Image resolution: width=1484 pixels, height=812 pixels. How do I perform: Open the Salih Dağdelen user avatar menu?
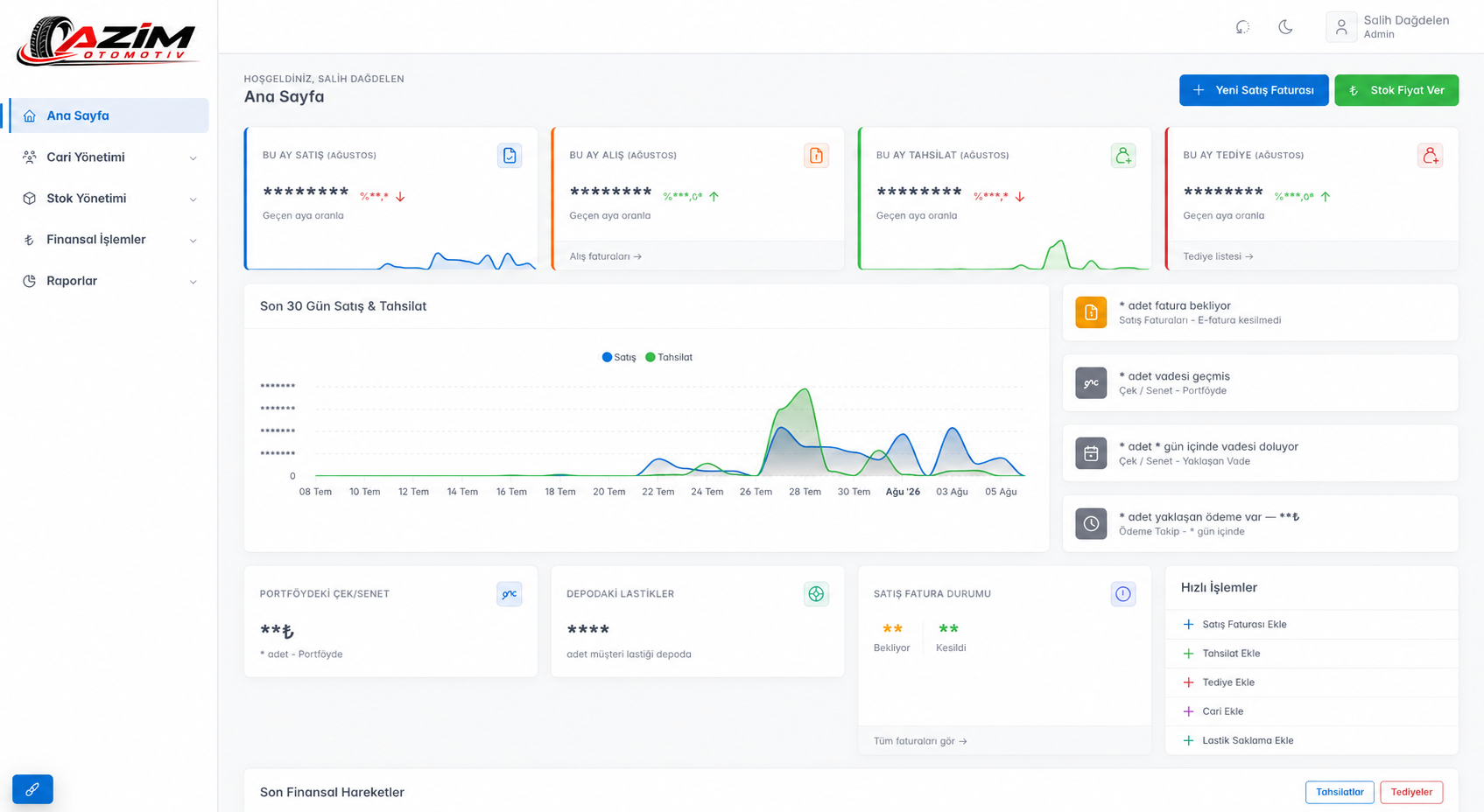click(1340, 27)
